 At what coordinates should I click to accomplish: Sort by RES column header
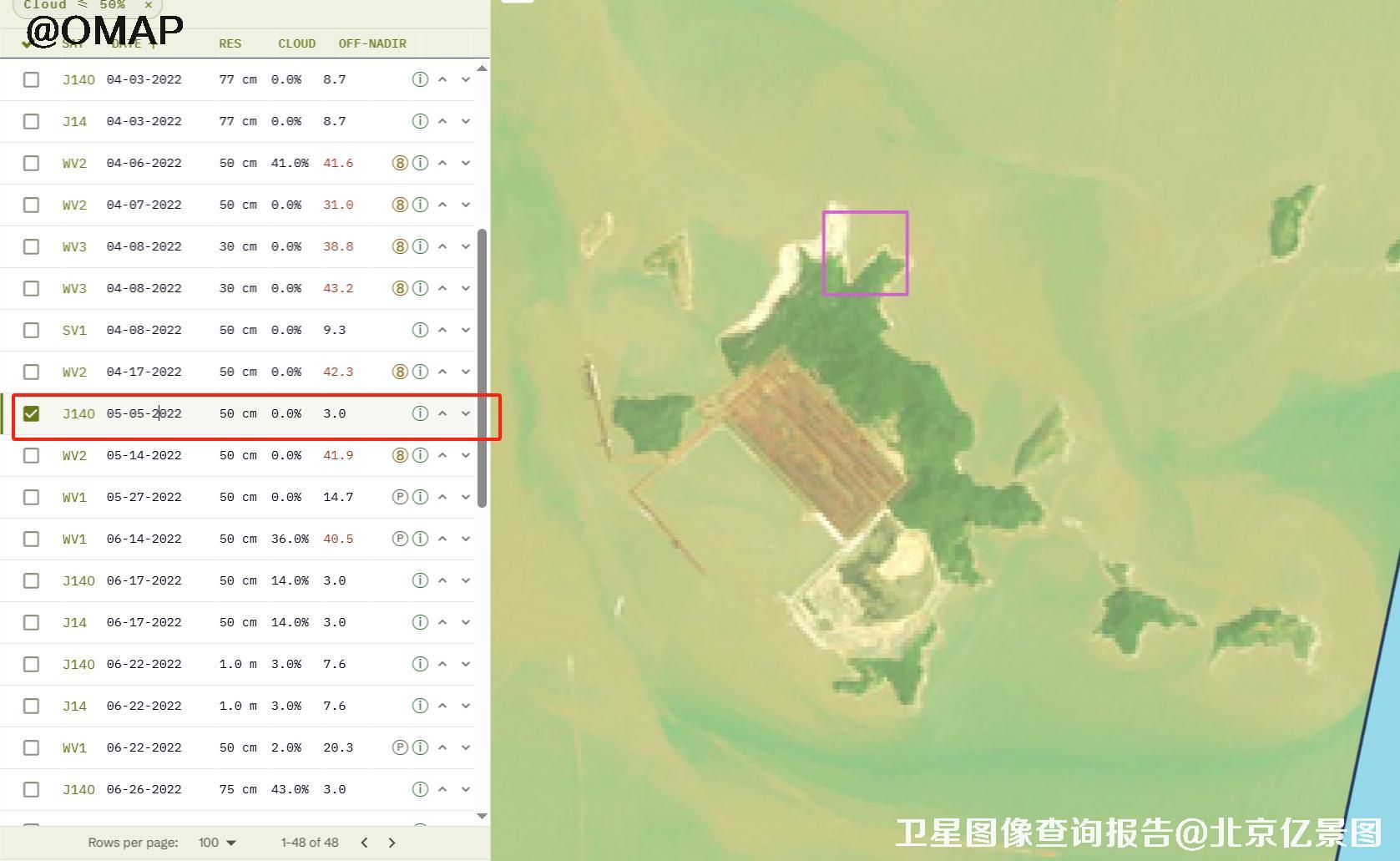click(230, 43)
